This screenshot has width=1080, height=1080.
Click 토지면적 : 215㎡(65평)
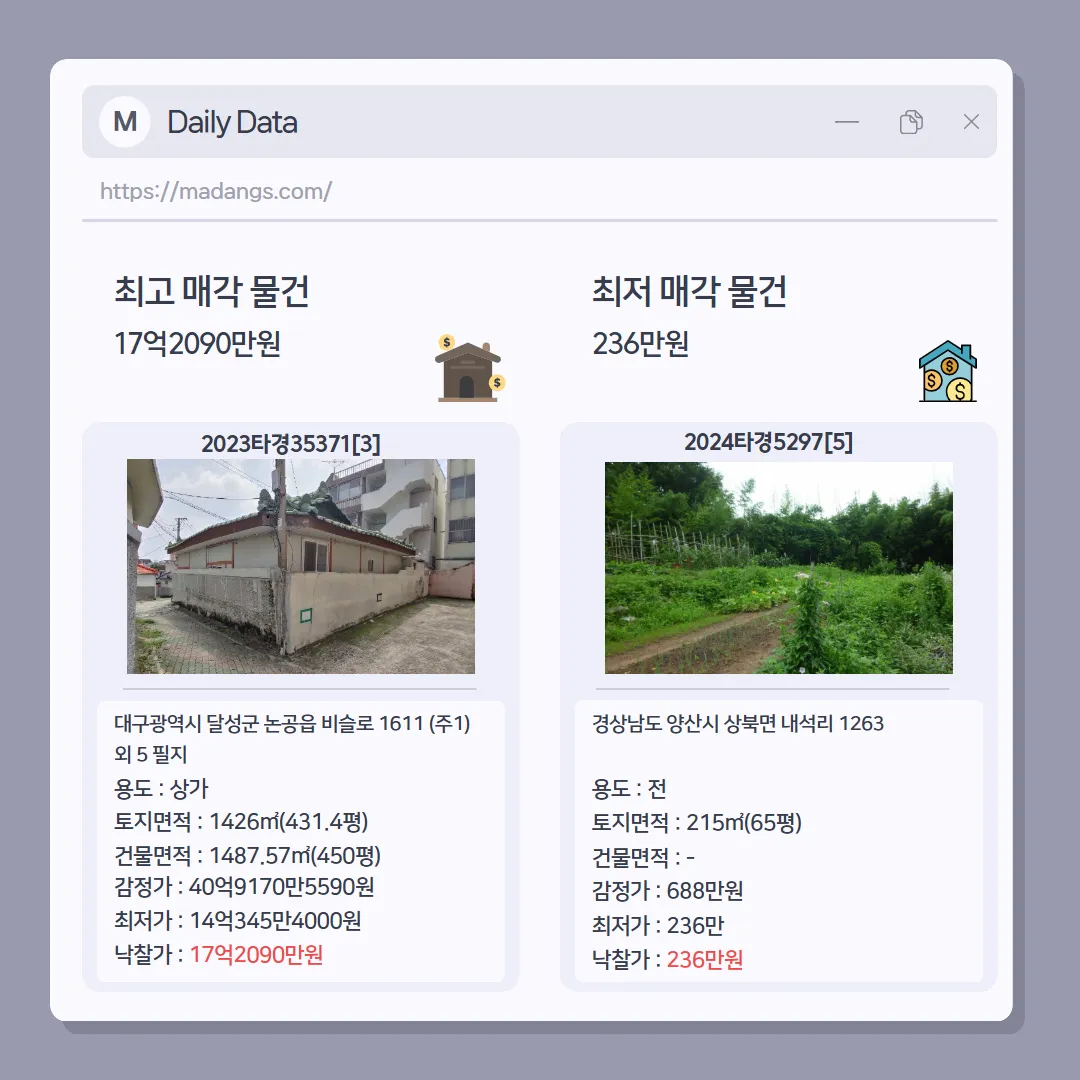click(696, 822)
